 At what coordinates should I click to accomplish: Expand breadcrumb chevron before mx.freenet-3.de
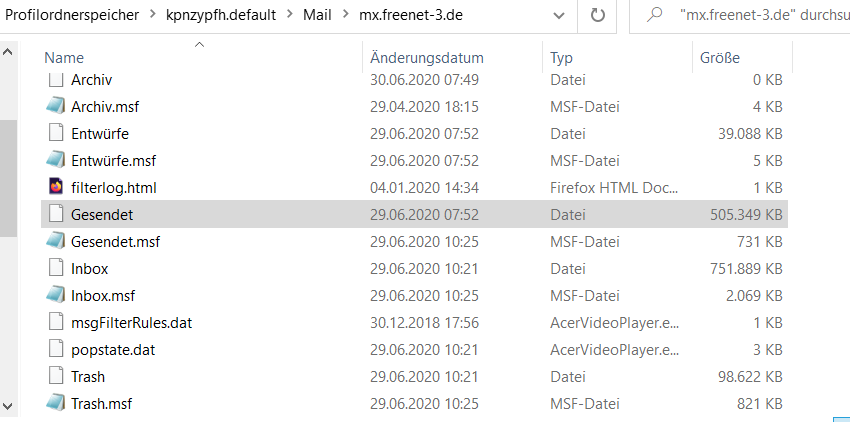345,16
